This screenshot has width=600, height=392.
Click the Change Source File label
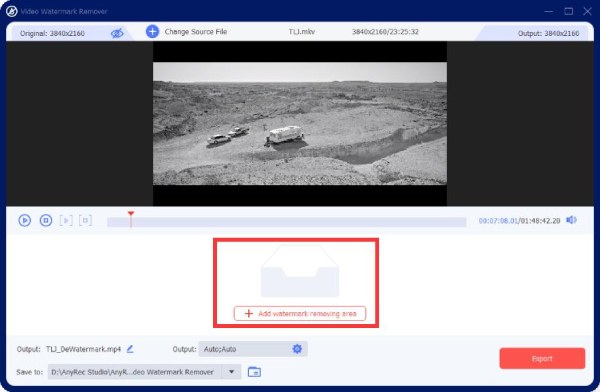tap(196, 32)
